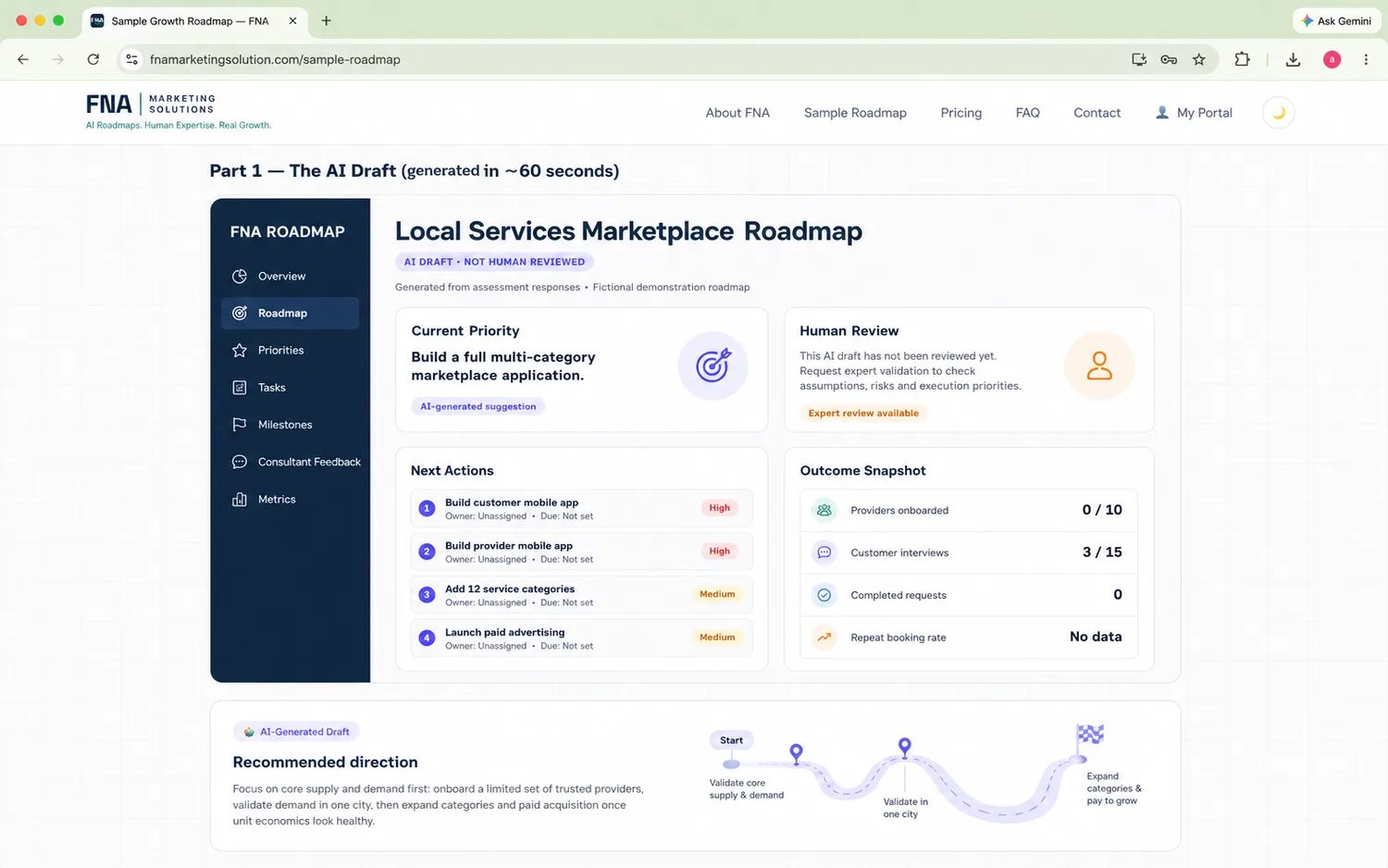The width and height of the screenshot is (1388, 868).
Task: Click the 0 / 10 providers value
Action: click(x=1102, y=510)
